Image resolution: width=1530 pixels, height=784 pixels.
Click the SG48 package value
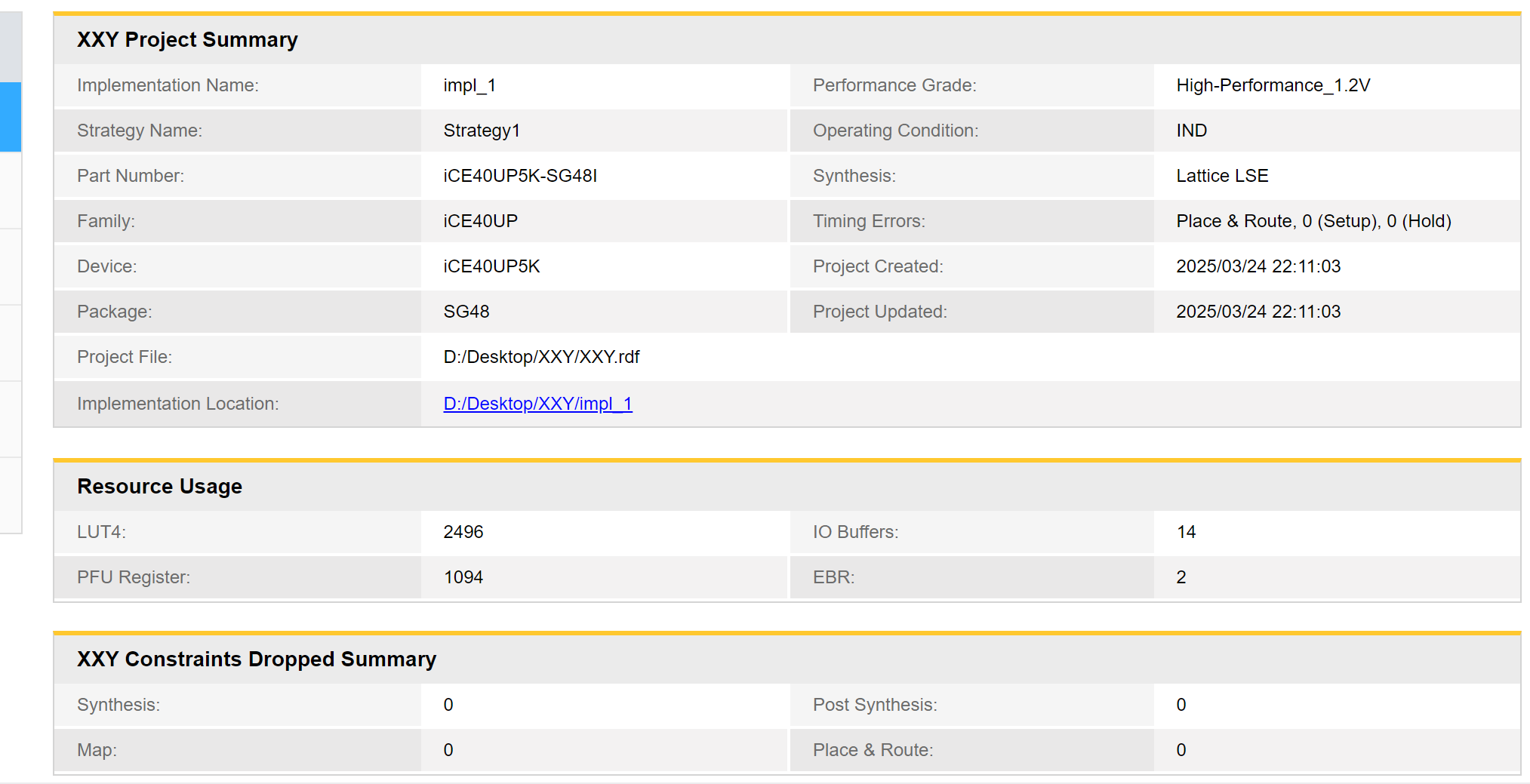click(466, 312)
